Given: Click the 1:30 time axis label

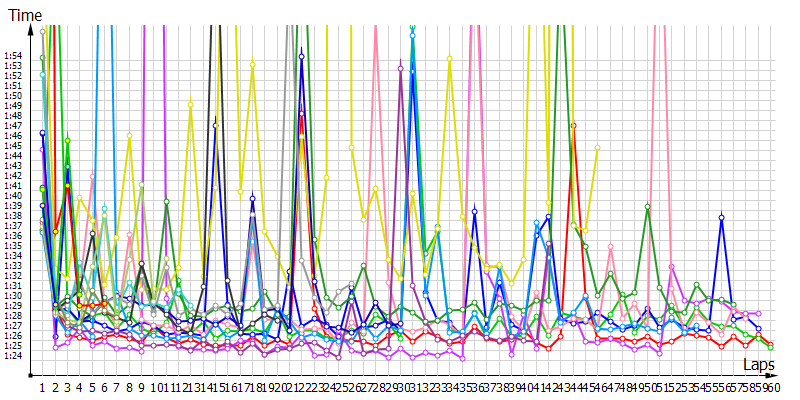Looking at the screenshot, I should tap(13, 296).
